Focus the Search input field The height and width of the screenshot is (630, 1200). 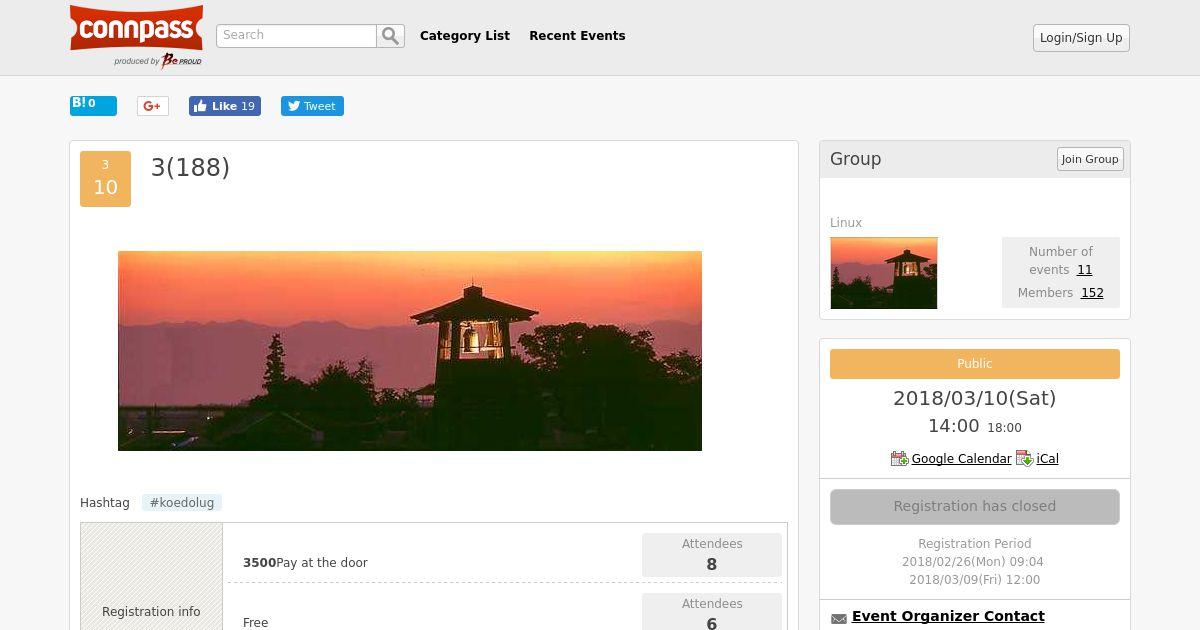[296, 36]
